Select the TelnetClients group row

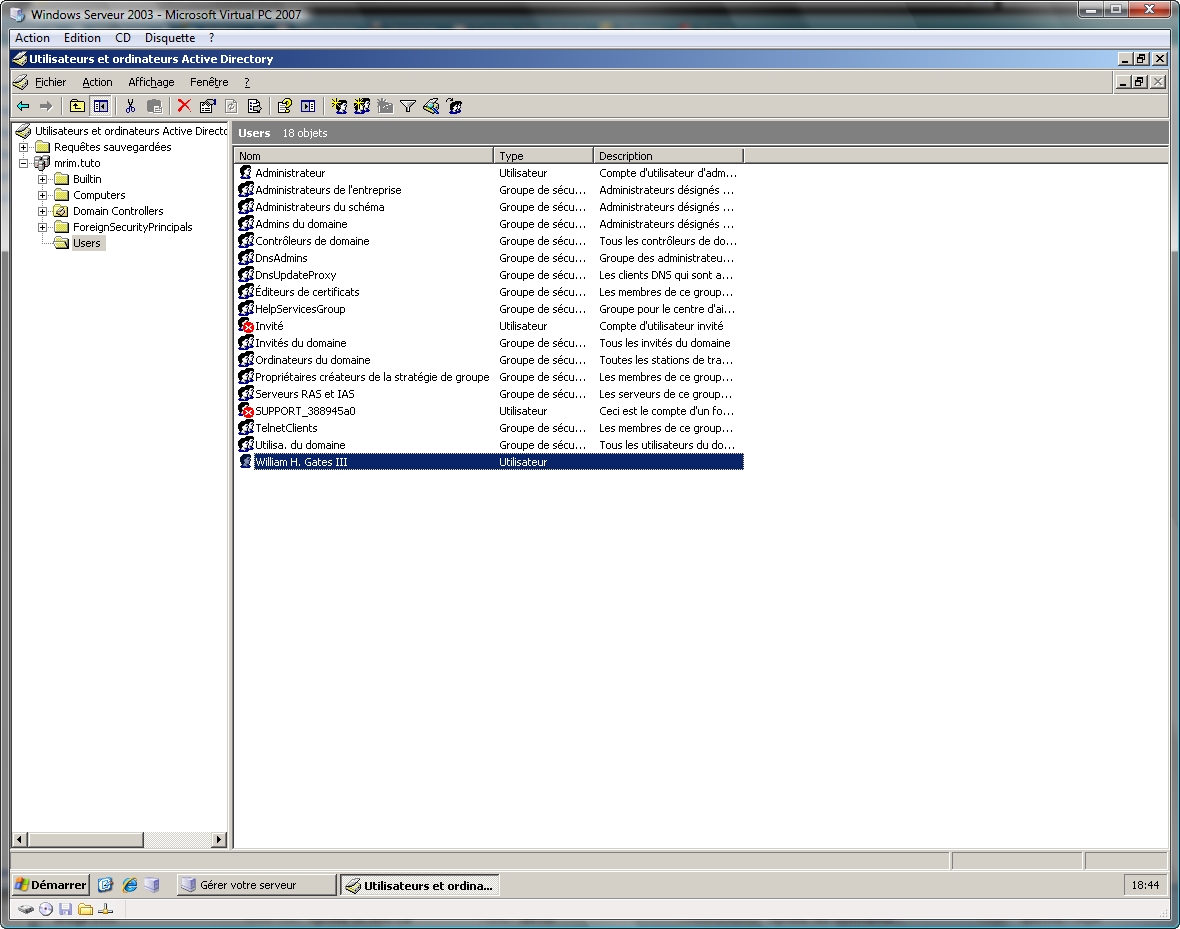click(489, 428)
